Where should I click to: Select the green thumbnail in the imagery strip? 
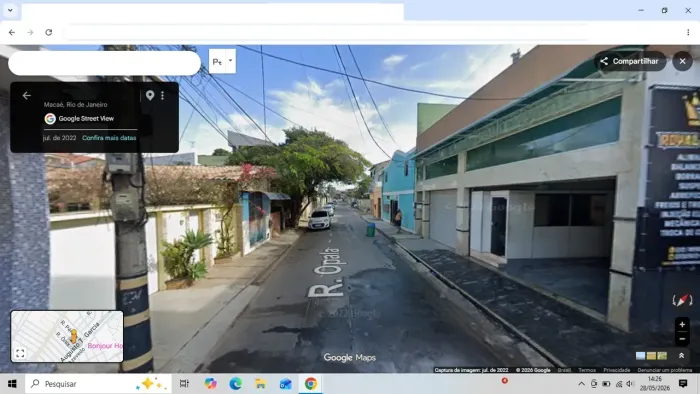click(x=662, y=356)
